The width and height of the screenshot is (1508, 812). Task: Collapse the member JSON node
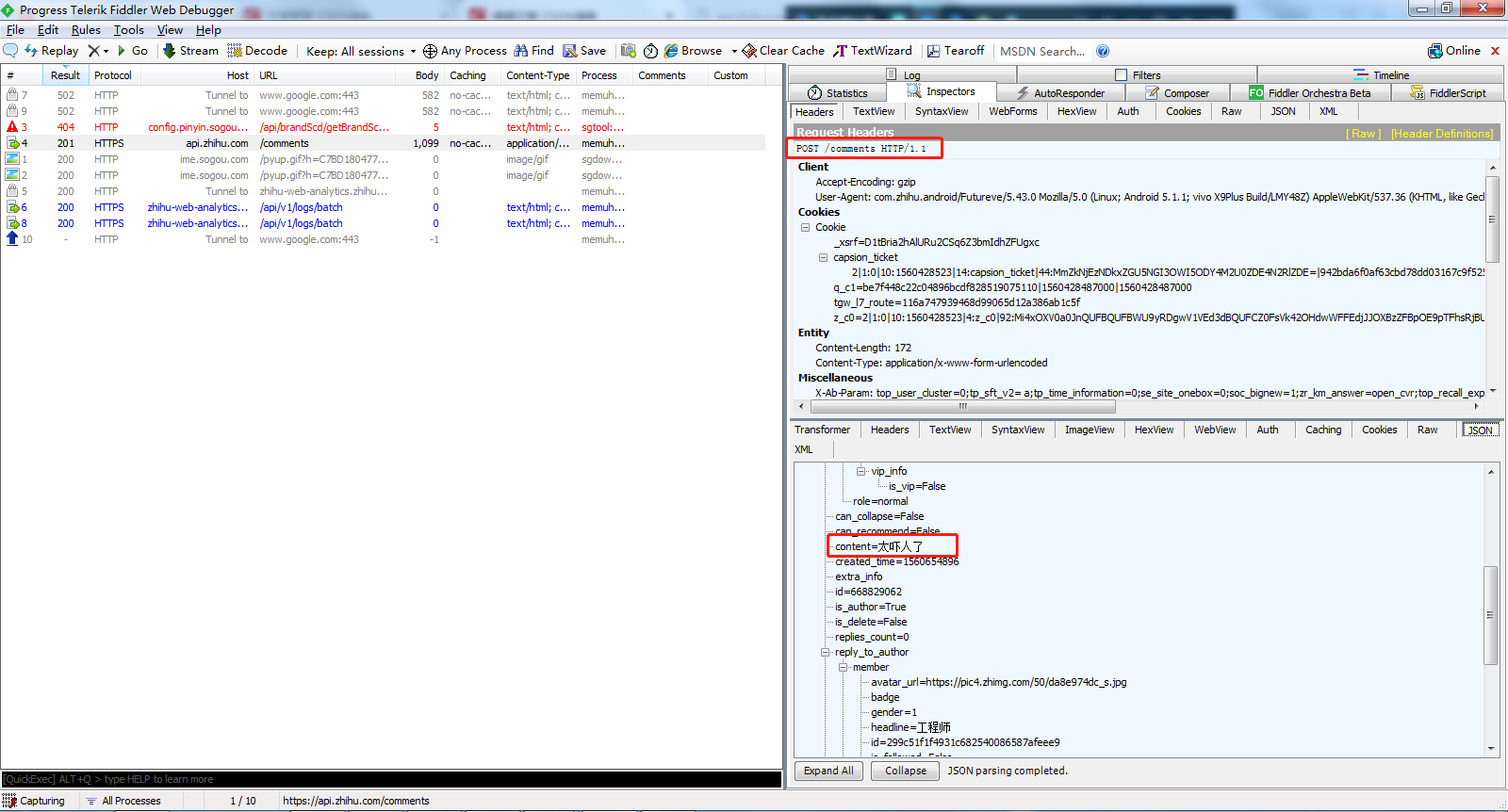pos(843,667)
